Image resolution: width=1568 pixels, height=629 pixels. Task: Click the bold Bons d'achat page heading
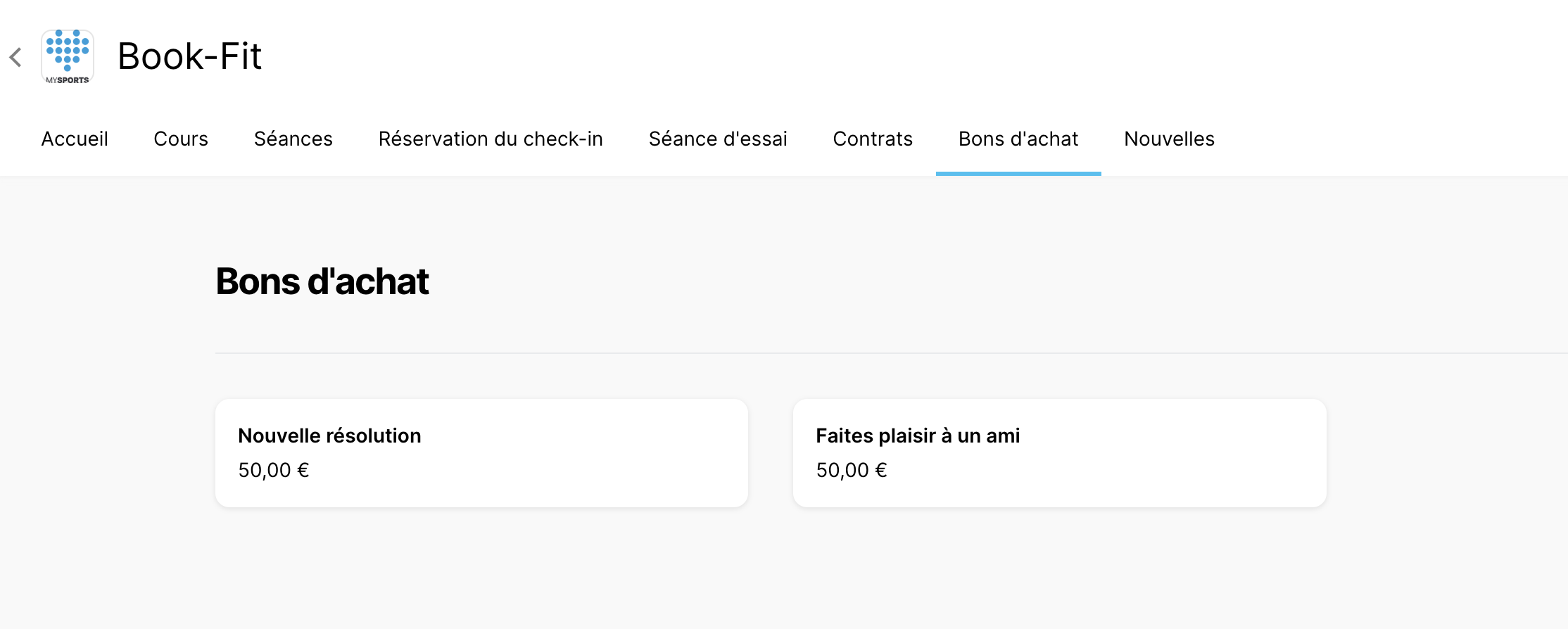[322, 281]
